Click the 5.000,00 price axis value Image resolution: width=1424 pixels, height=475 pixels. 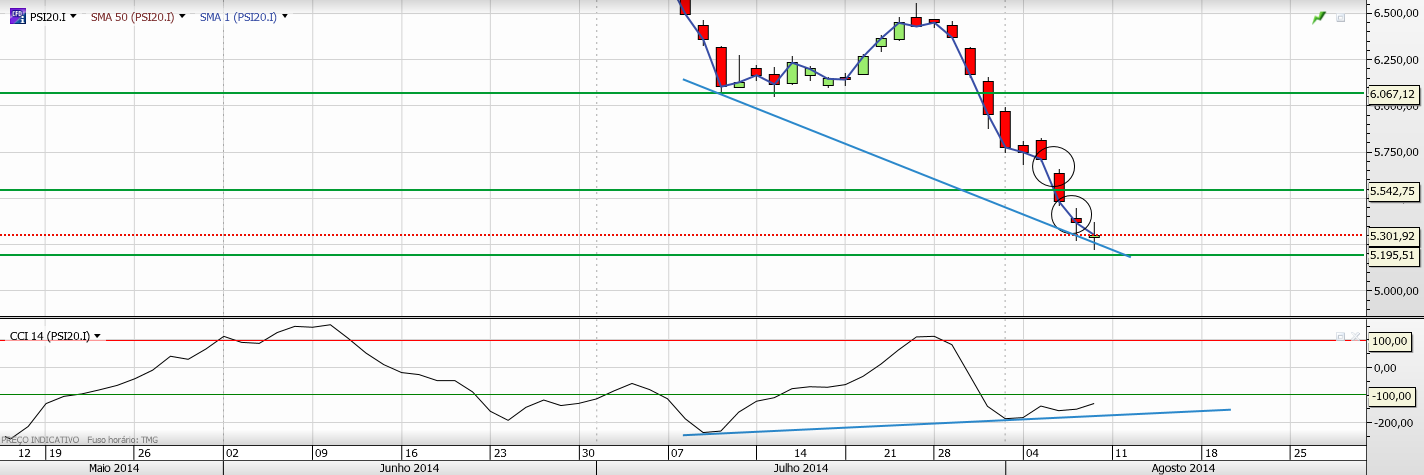point(1395,291)
